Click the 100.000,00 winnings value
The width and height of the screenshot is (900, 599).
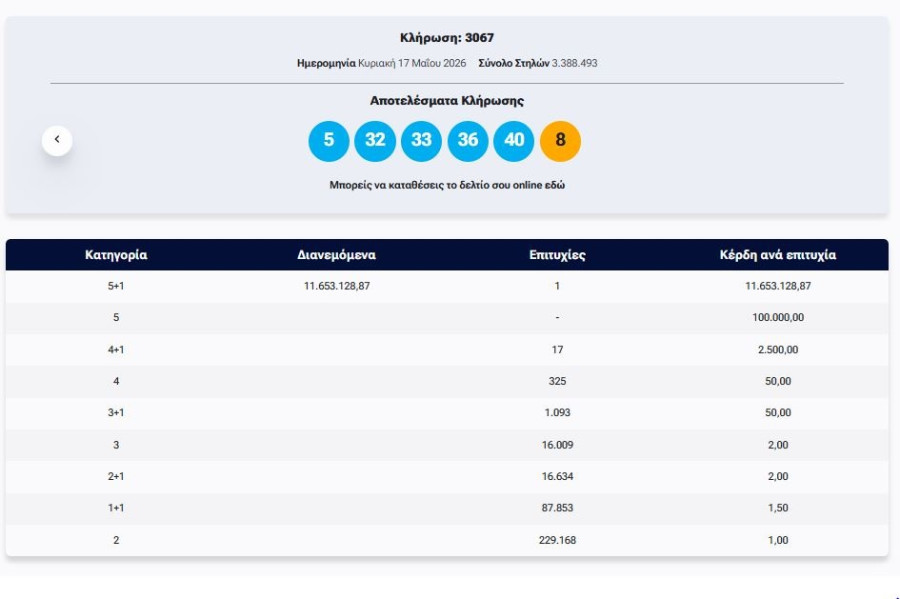coord(778,317)
